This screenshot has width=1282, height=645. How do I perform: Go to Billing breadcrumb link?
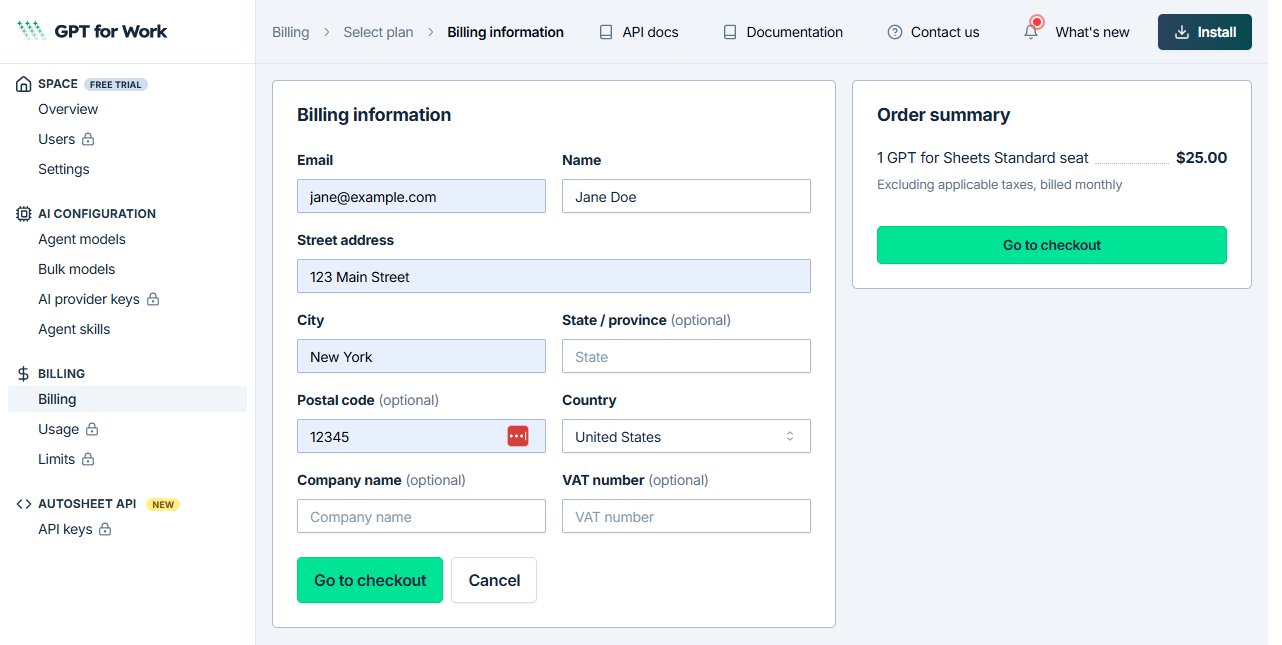click(290, 32)
